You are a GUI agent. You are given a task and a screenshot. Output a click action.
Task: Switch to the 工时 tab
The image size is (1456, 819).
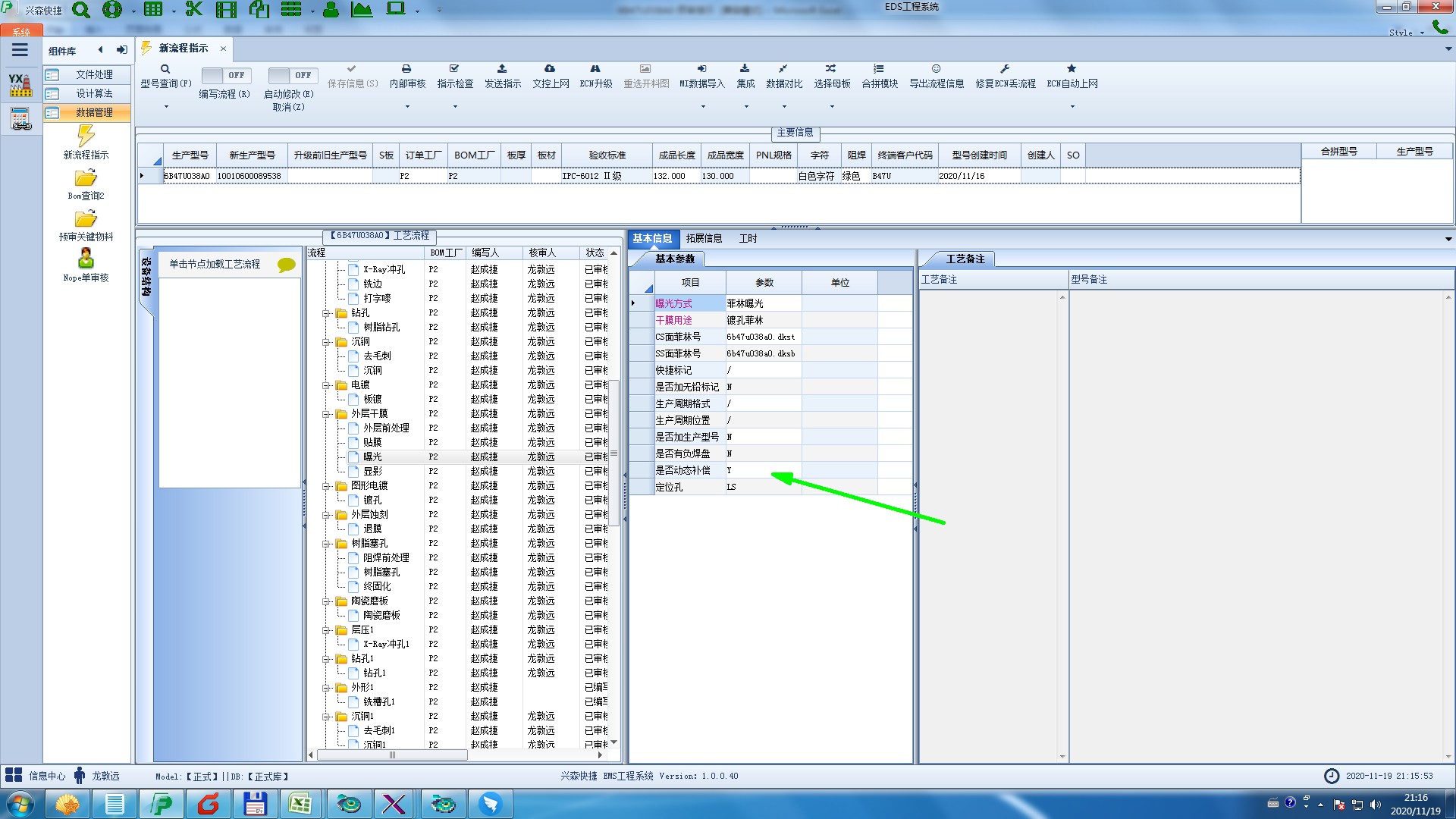click(748, 238)
